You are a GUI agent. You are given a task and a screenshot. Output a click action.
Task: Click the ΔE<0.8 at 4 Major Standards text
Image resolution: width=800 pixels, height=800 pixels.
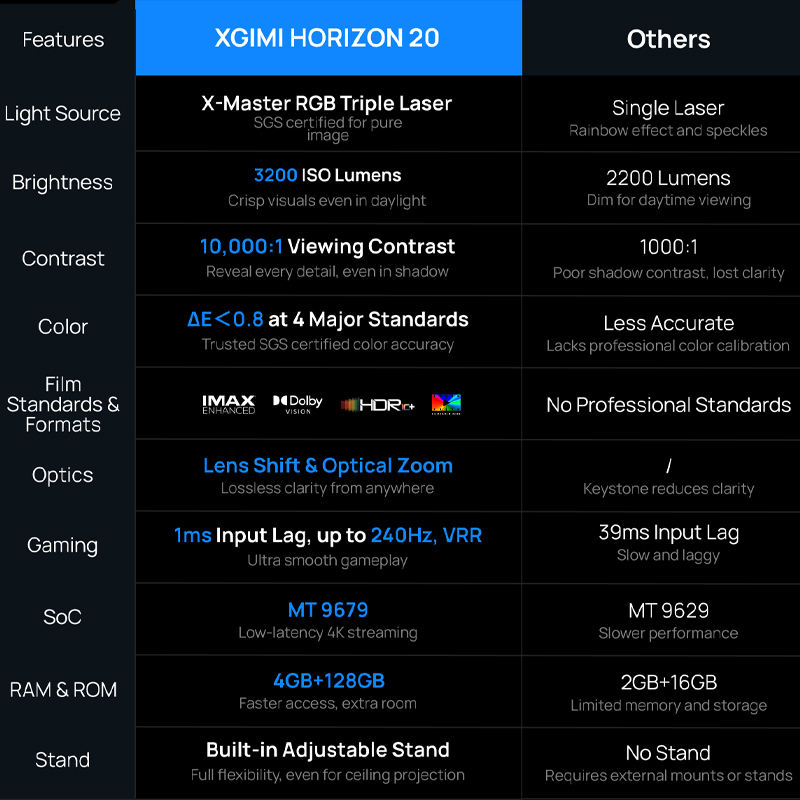pyautogui.click(x=328, y=319)
